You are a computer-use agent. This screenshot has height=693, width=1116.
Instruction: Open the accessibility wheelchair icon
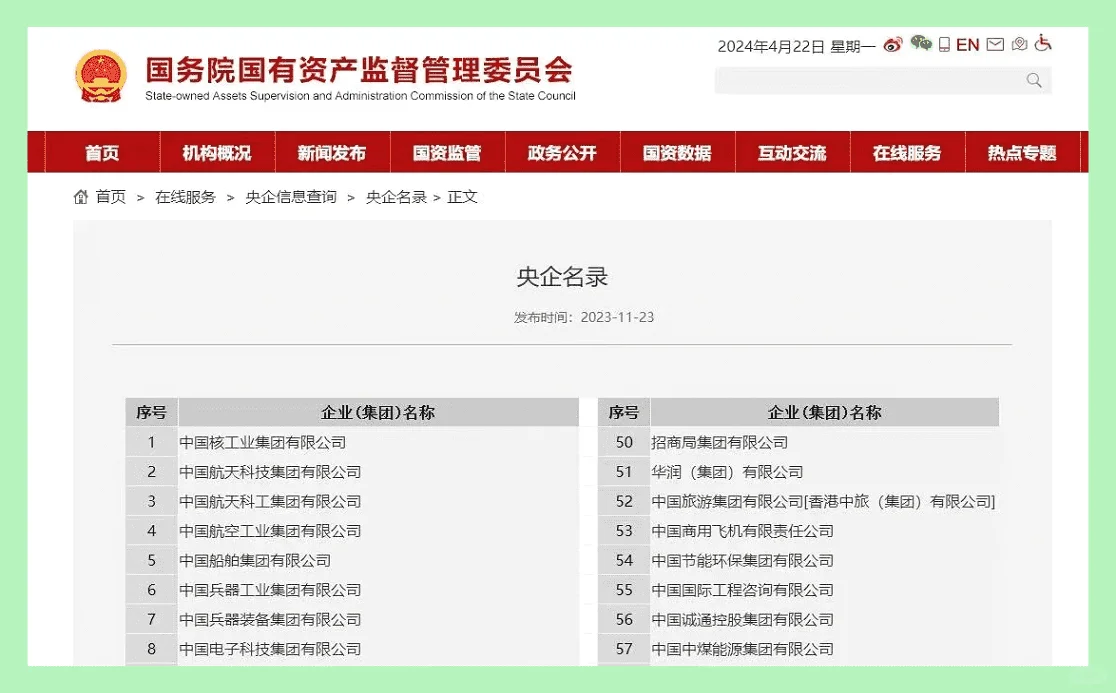tap(1043, 43)
